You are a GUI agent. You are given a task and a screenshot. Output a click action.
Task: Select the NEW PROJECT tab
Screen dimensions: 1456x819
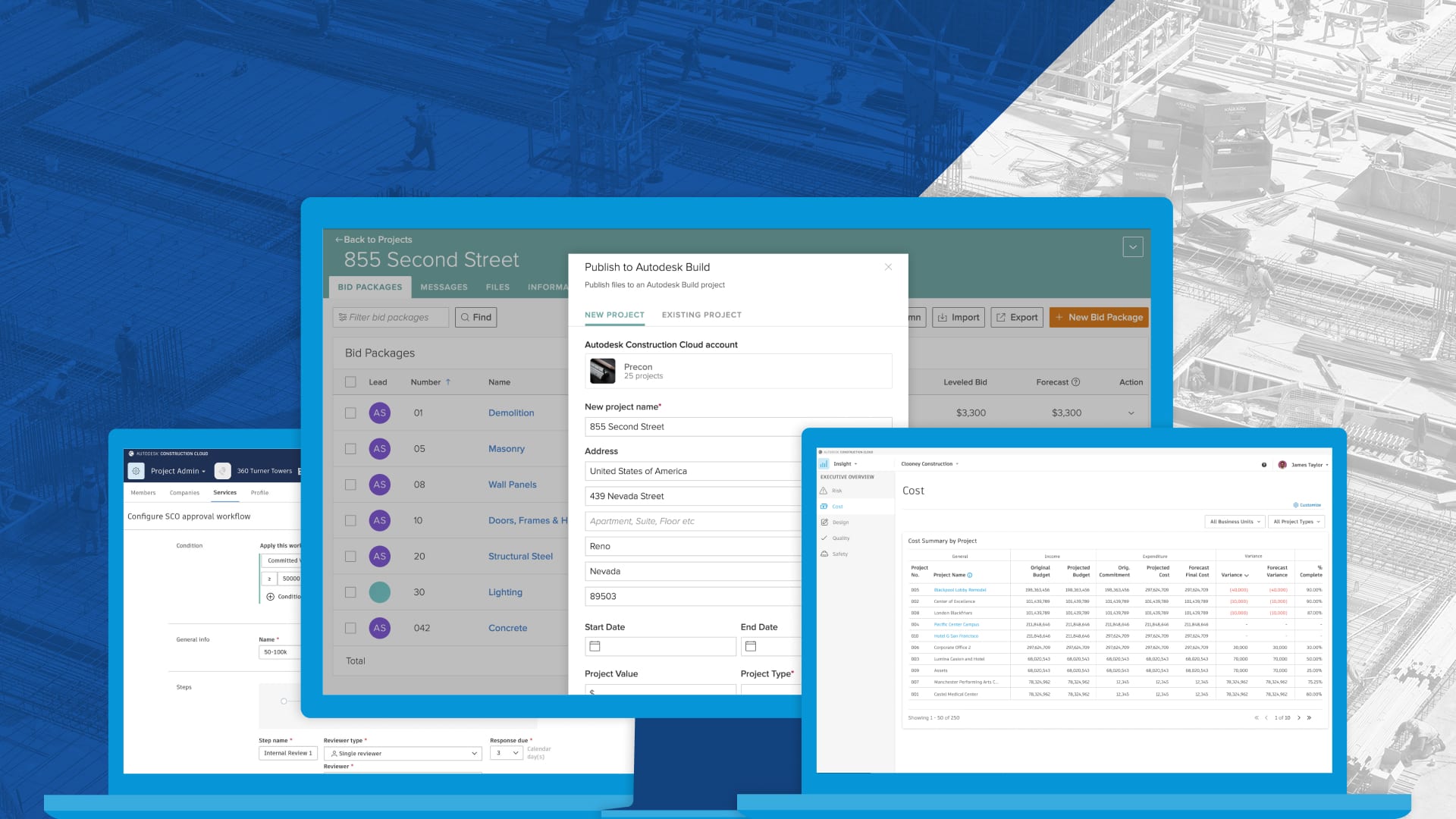pyautogui.click(x=614, y=314)
